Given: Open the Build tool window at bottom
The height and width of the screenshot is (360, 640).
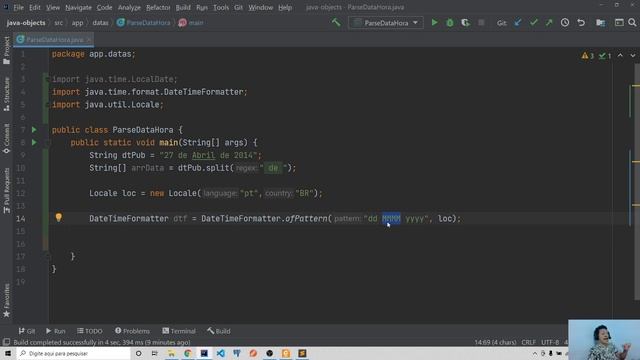Looking at the screenshot, I should click(x=219, y=331).
